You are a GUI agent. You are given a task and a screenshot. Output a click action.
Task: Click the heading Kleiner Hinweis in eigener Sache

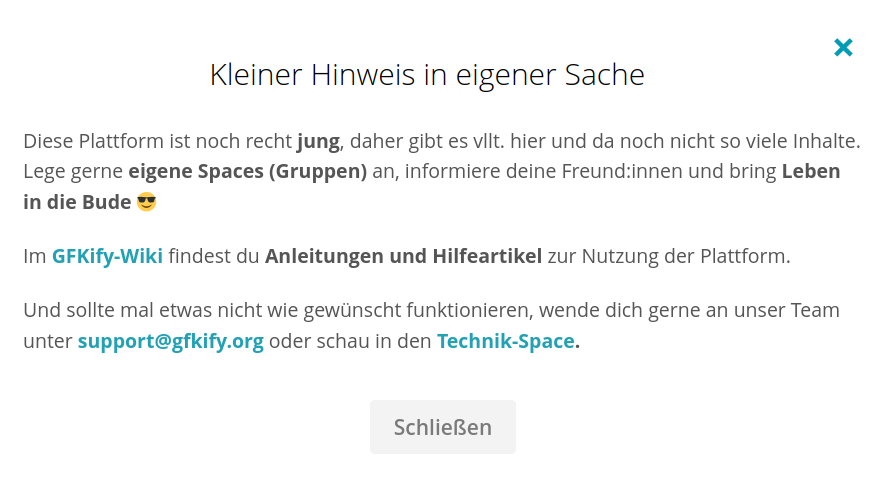coord(427,75)
